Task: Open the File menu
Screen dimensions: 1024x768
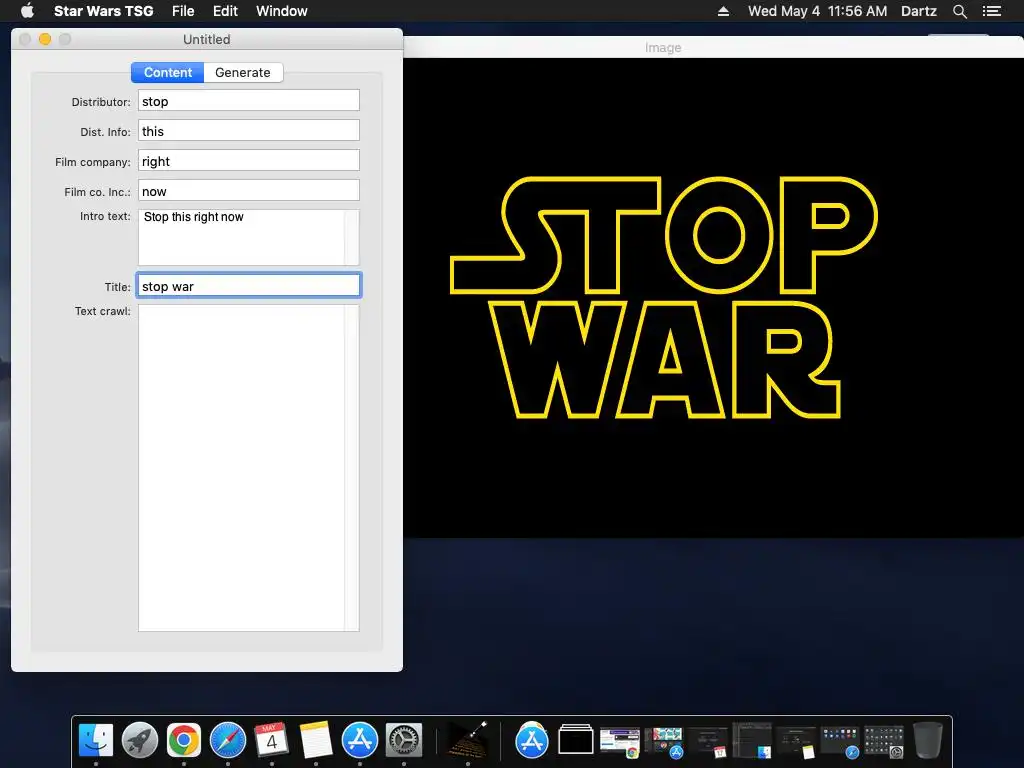Action: click(183, 11)
